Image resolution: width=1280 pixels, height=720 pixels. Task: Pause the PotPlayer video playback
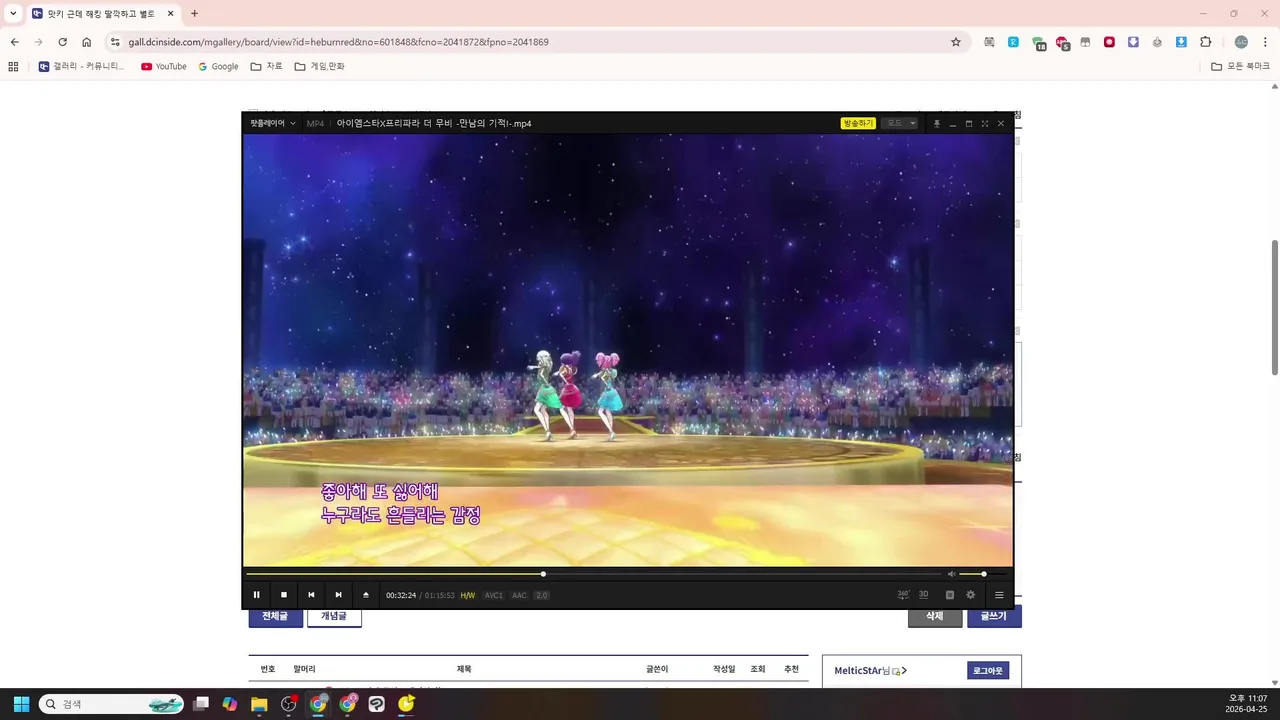[x=256, y=595]
